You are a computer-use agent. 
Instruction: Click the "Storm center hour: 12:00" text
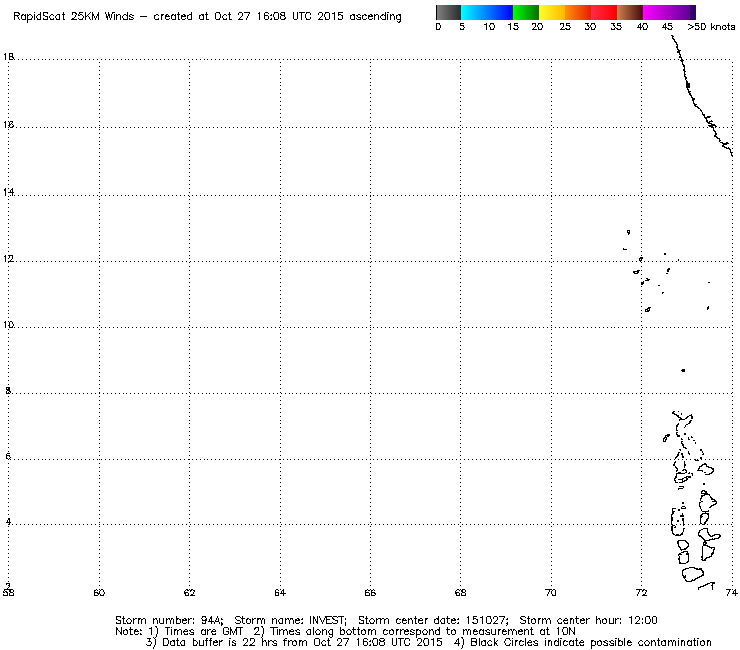(x=589, y=620)
